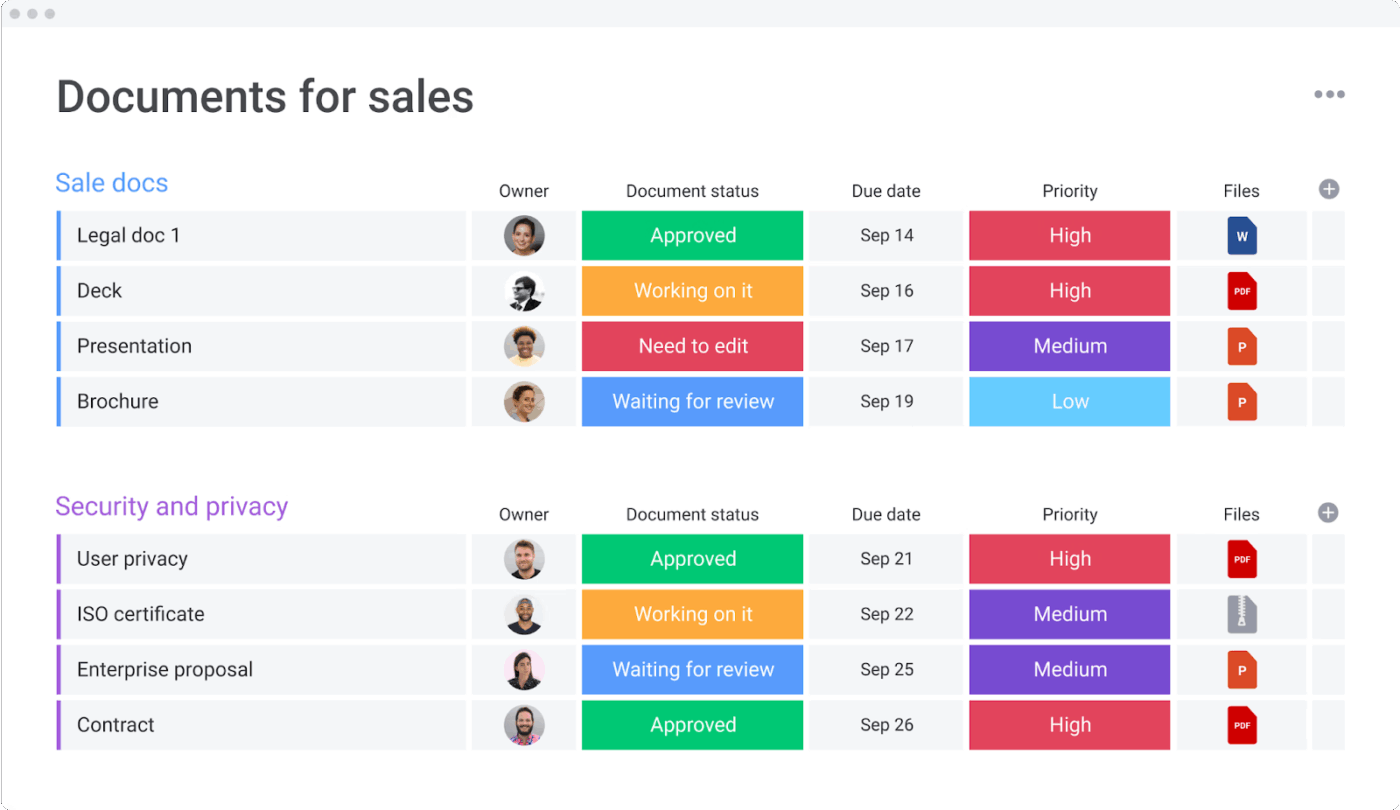Open the ZIP file attached to ISO certificate
Image resolution: width=1400 pixels, height=810 pixels.
click(1241, 614)
